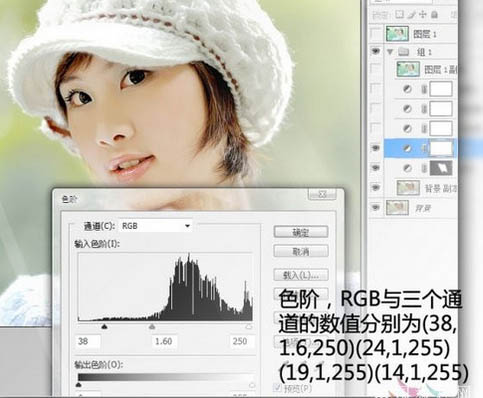Click adjustment icon of dark-masked layer
483x398 pixels.
pyautogui.click(x=407, y=168)
